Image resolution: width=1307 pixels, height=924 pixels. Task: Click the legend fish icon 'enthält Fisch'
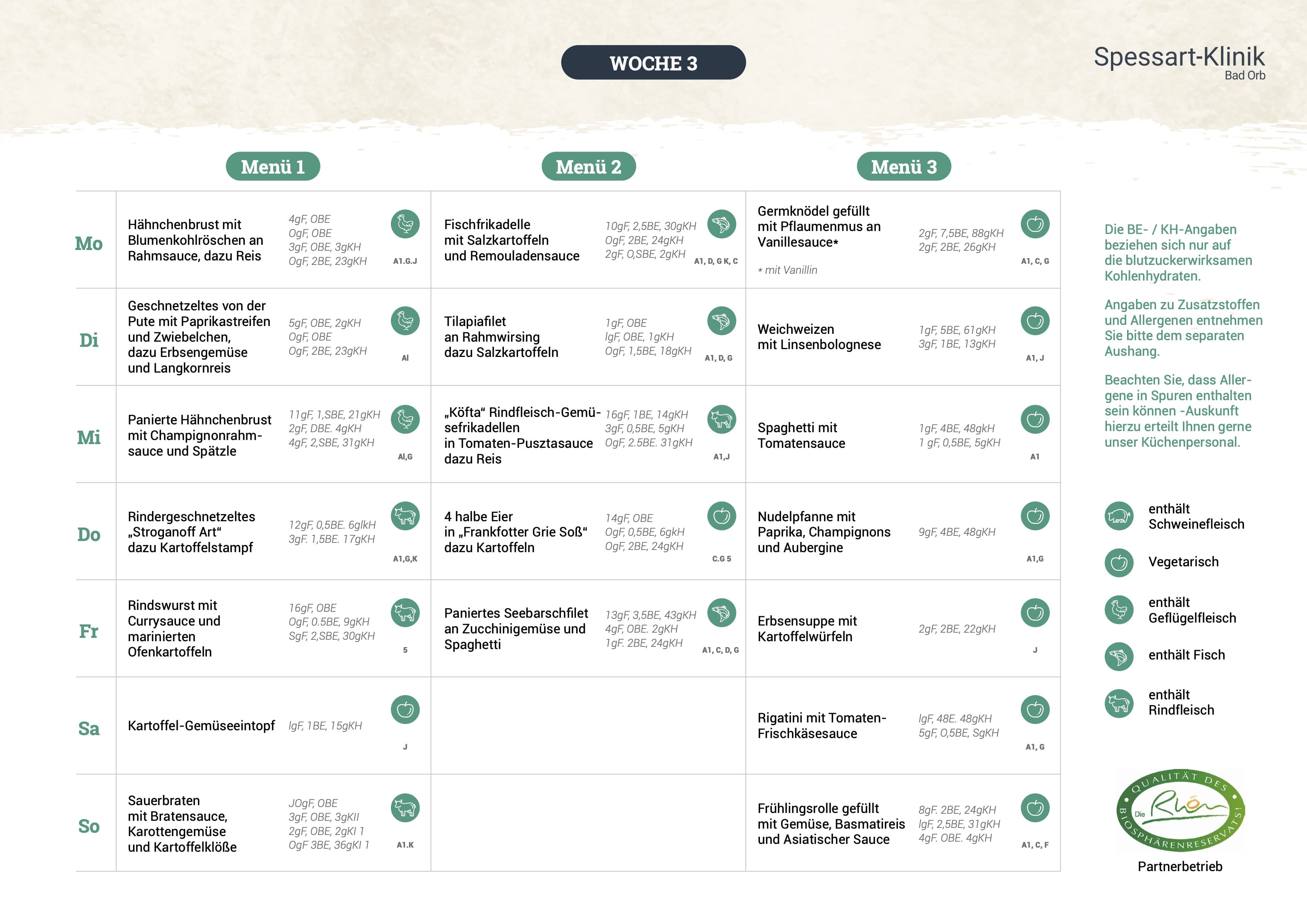tap(1118, 656)
